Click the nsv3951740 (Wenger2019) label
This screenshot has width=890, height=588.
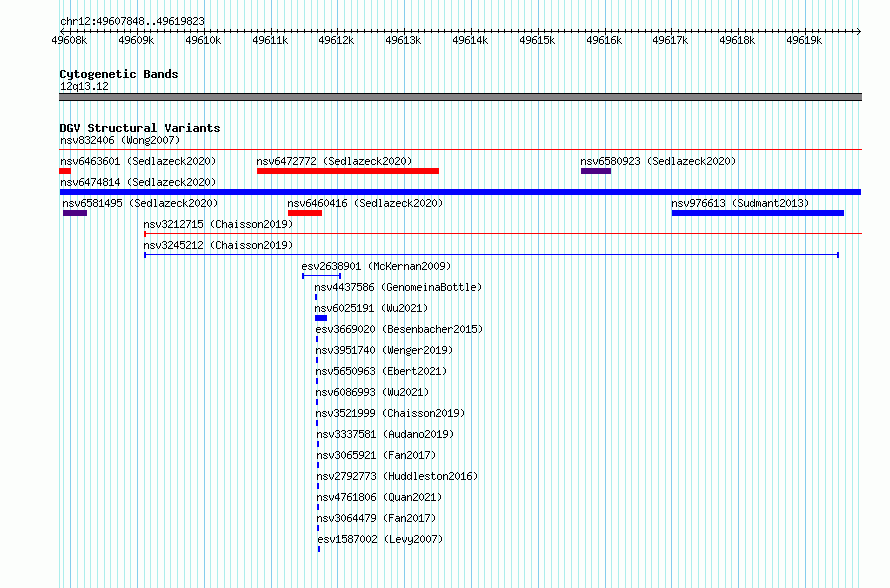point(384,350)
